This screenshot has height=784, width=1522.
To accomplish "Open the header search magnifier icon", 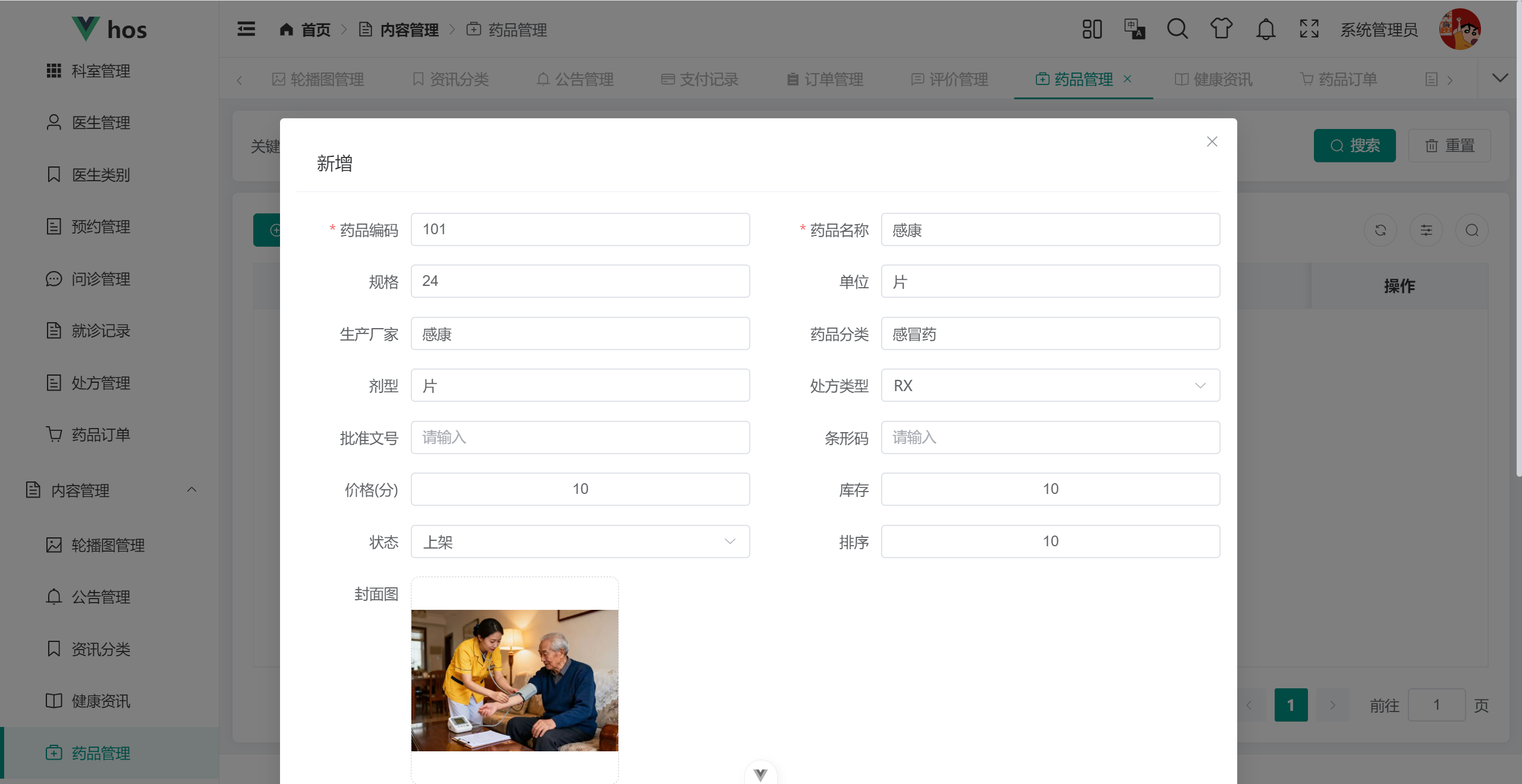I will [x=1177, y=29].
